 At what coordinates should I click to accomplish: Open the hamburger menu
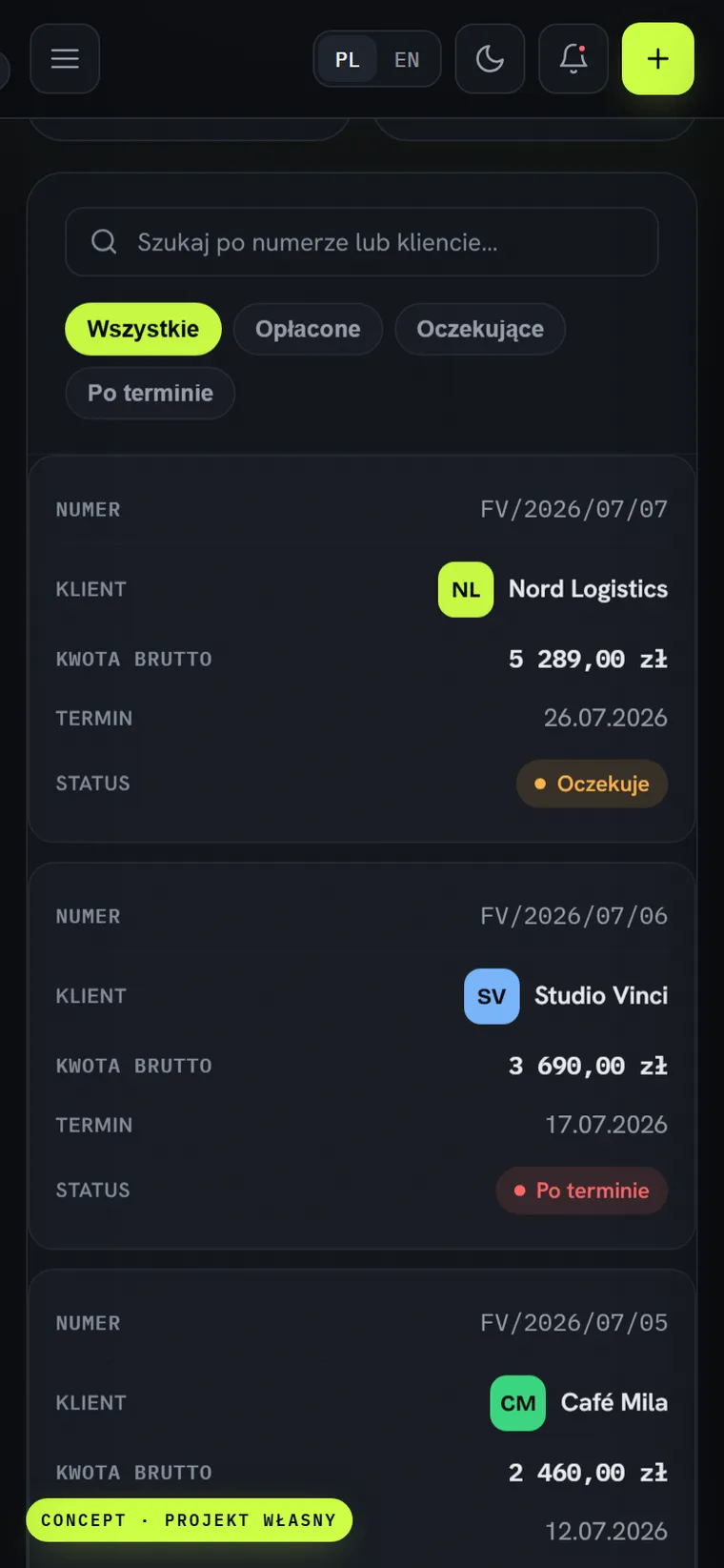(x=65, y=59)
